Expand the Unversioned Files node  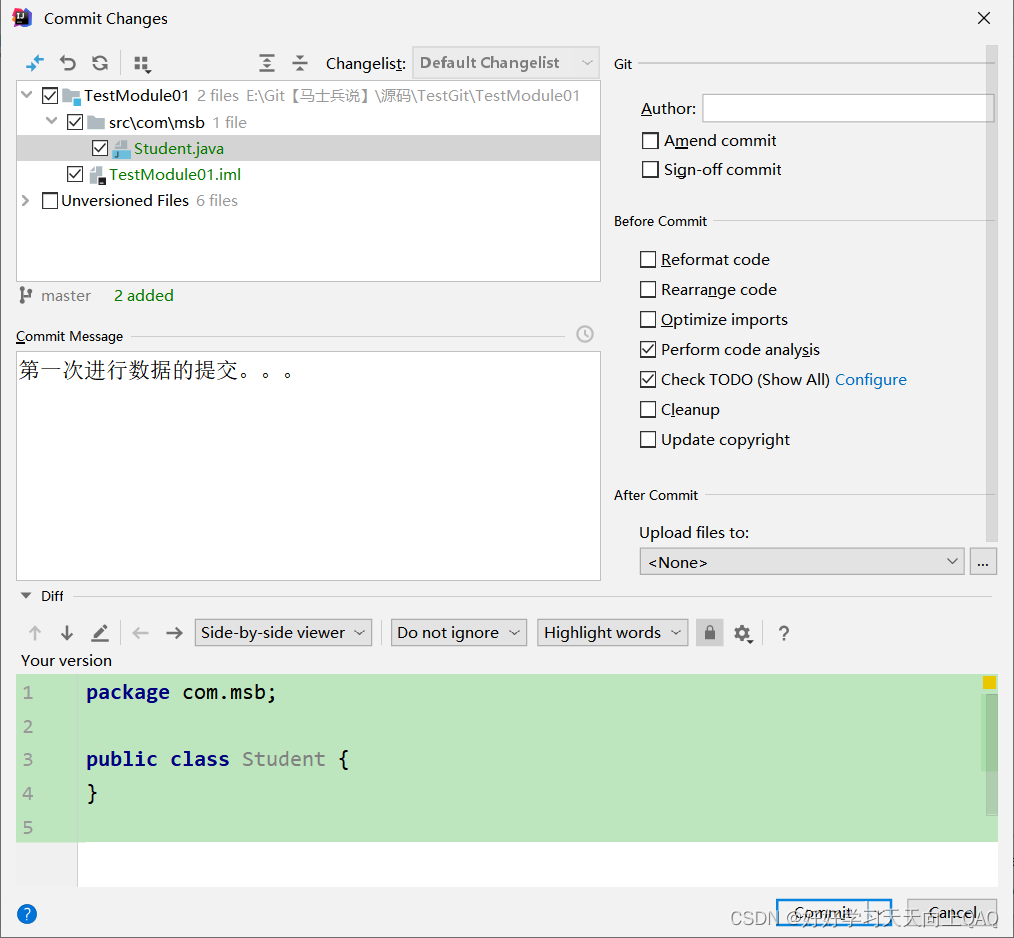(x=26, y=201)
